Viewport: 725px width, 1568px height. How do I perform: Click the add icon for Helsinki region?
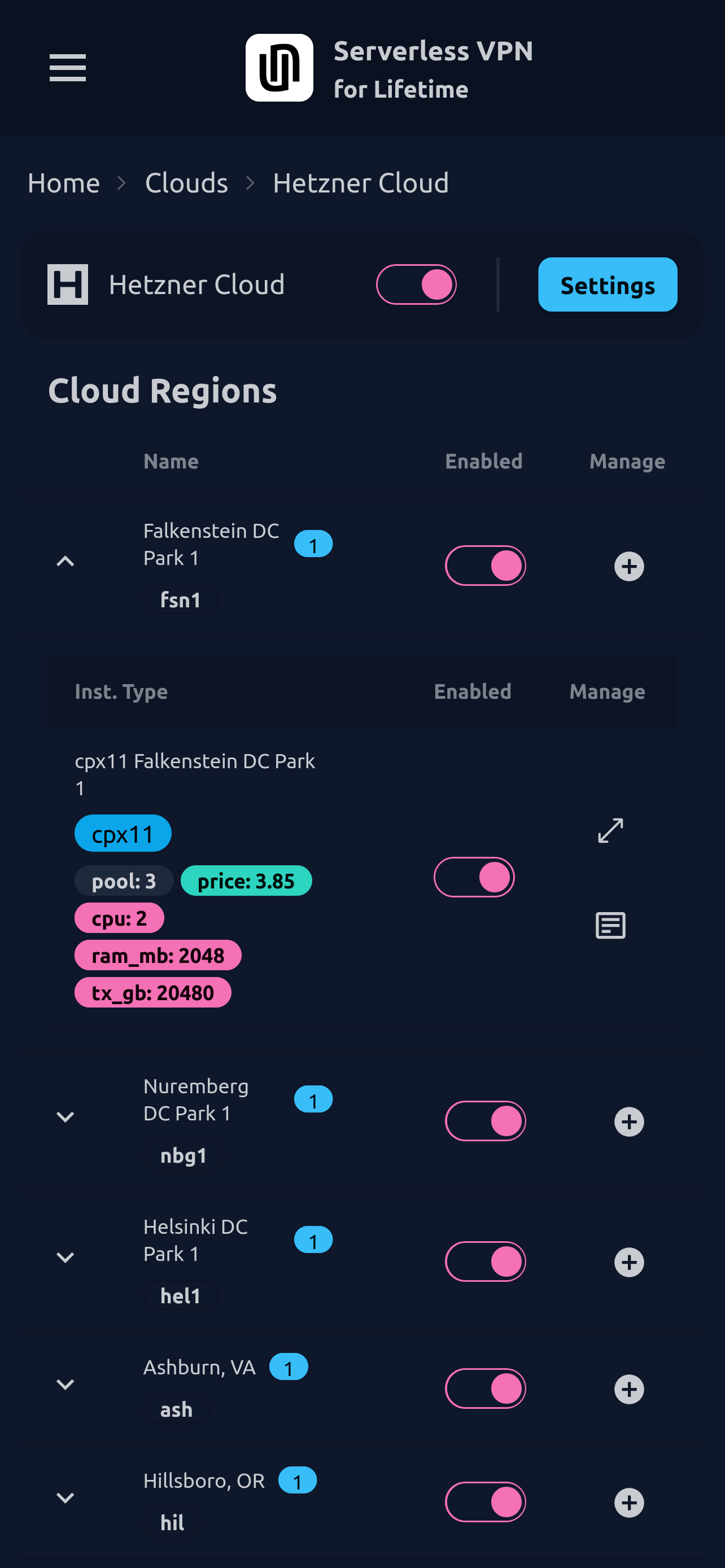coord(628,1263)
